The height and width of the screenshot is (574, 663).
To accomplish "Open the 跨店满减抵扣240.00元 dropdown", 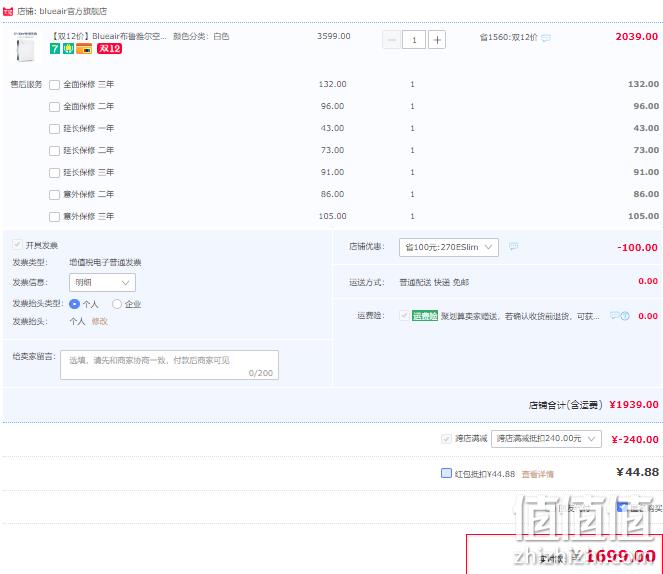I will (546, 439).
